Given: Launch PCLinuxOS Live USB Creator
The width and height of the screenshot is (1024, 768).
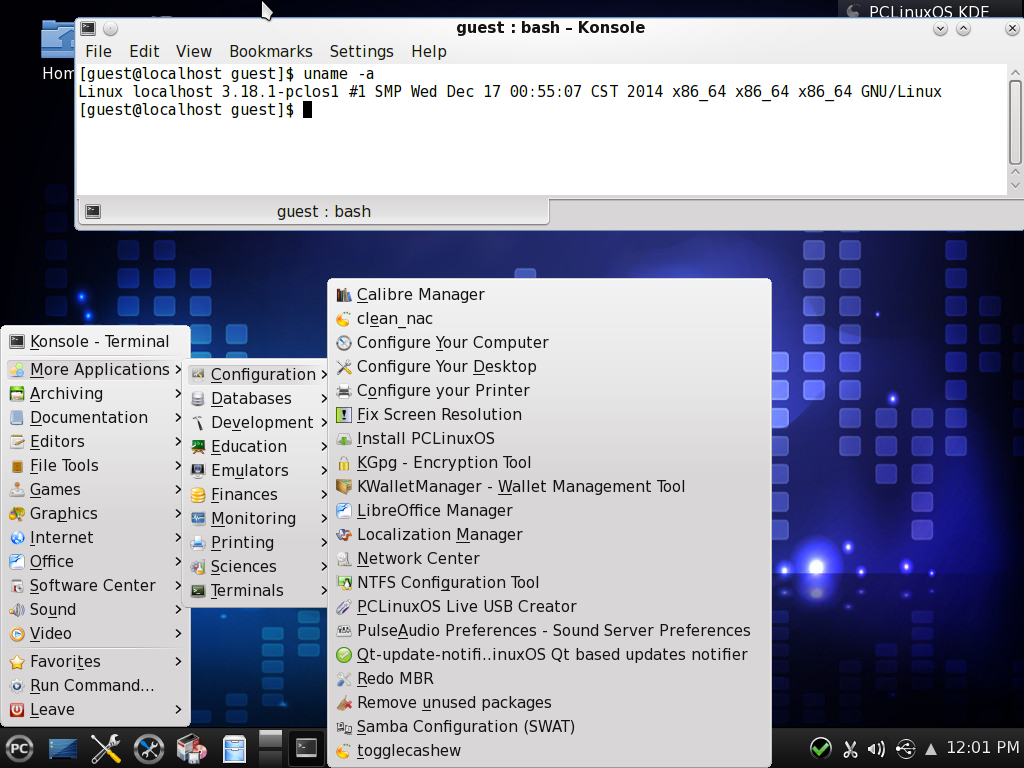Looking at the screenshot, I should [x=549, y=607].
